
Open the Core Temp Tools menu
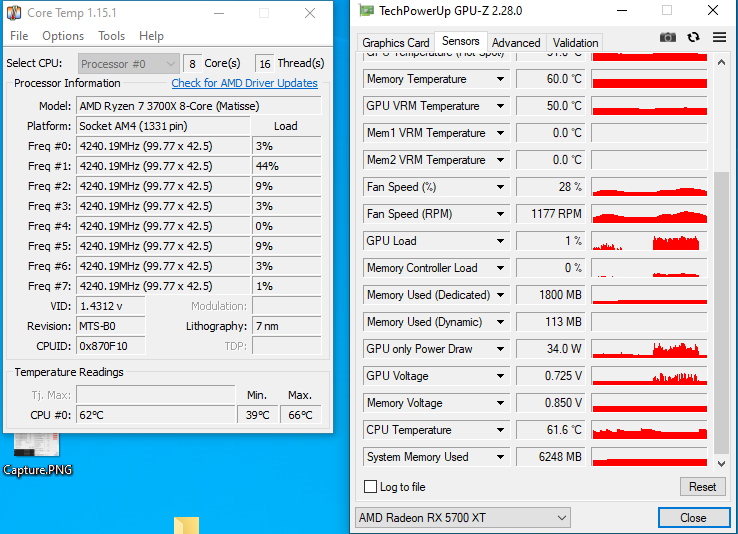112,36
